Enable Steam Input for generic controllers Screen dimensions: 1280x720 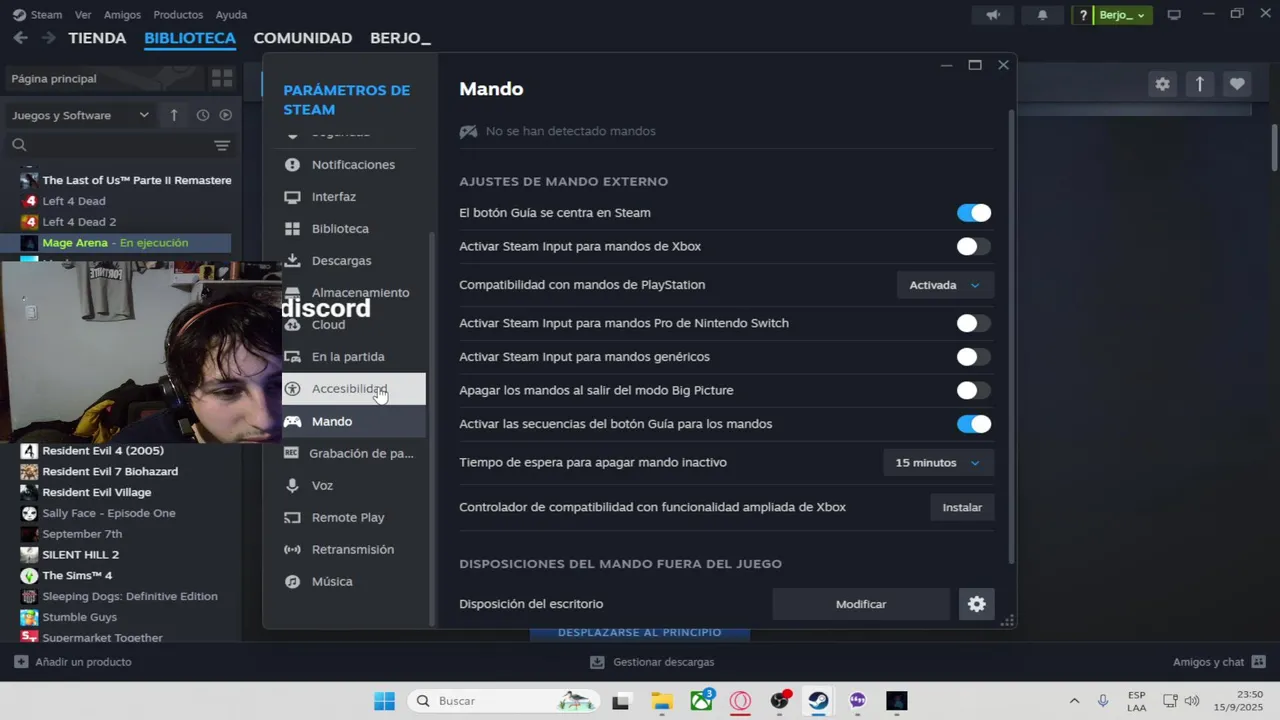click(x=974, y=357)
